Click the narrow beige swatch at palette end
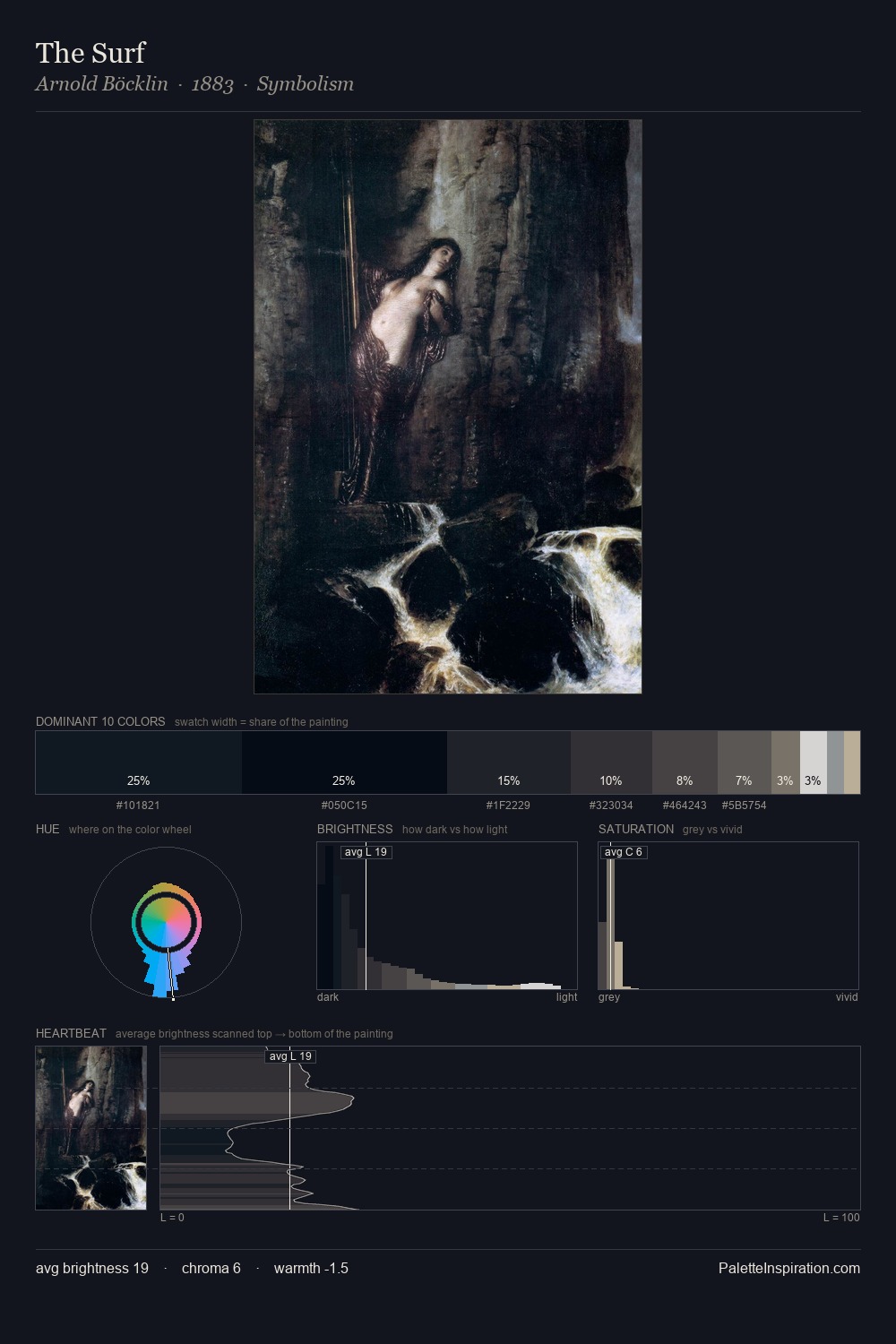The image size is (896, 1344). click(x=852, y=762)
